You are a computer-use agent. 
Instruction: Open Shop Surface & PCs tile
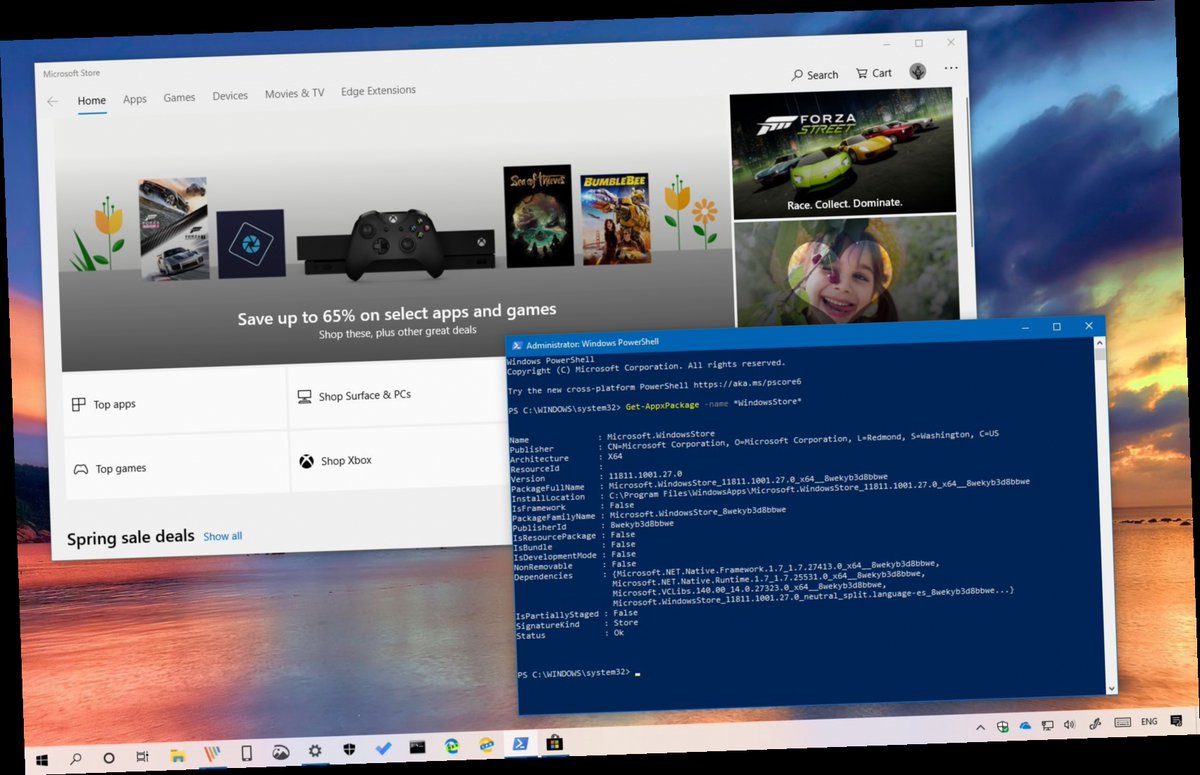[400, 393]
